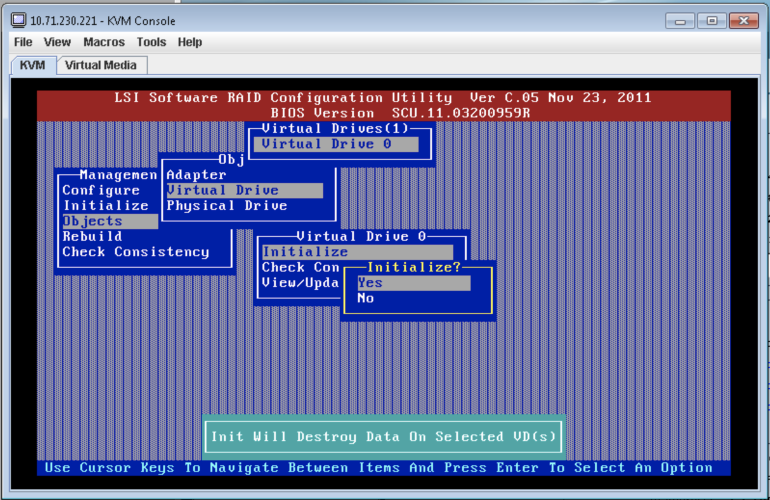The height and width of the screenshot is (500, 770).
Task: Select Configure in the Management menu
Action: point(101,190)
